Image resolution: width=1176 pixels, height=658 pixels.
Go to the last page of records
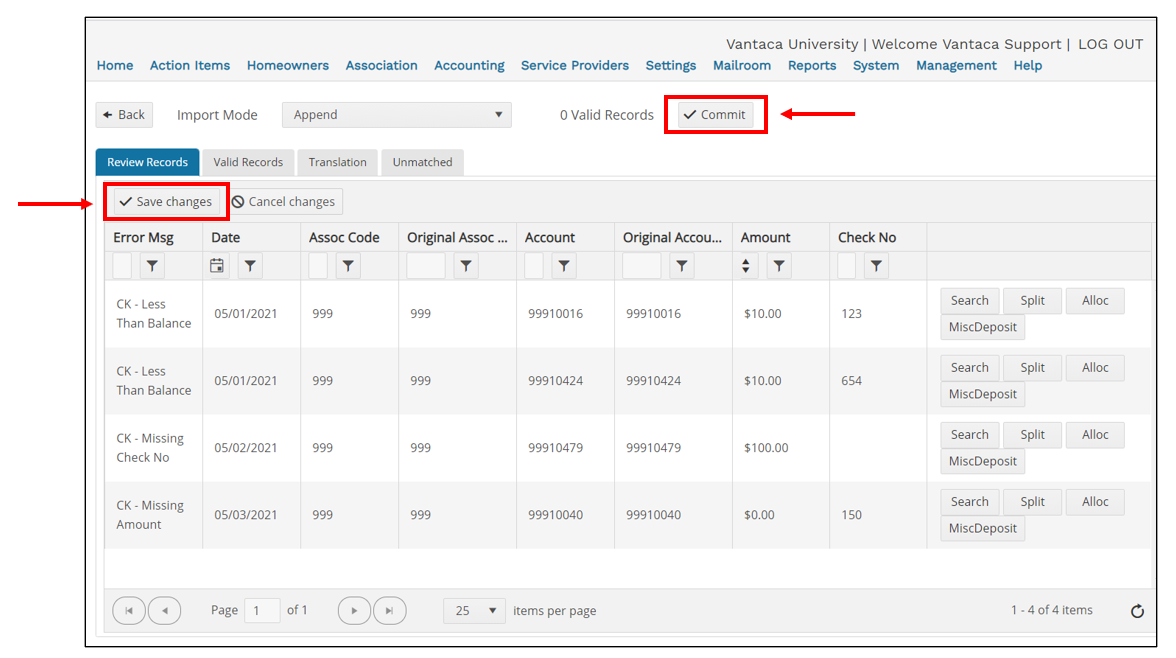click(x=390, y=611)
